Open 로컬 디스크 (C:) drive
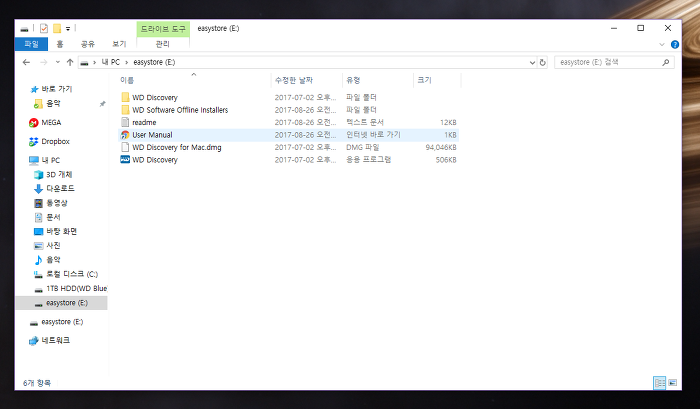The image size is (700, 409). point(72,274)
